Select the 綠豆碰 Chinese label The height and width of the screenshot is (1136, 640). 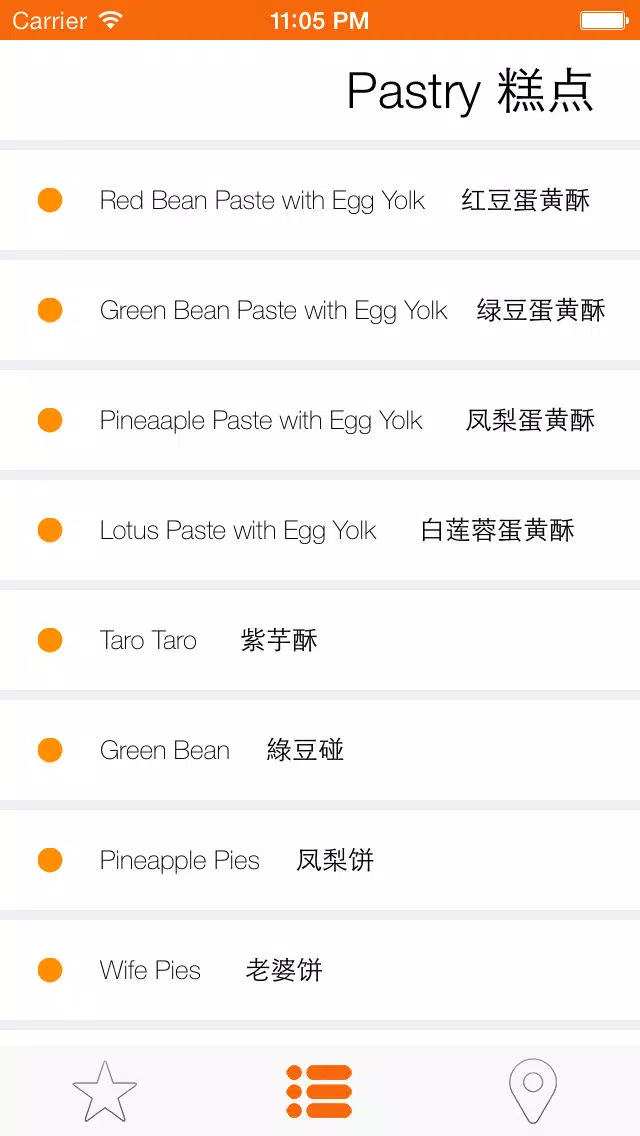pyautogui.click(x=305, y=750)
